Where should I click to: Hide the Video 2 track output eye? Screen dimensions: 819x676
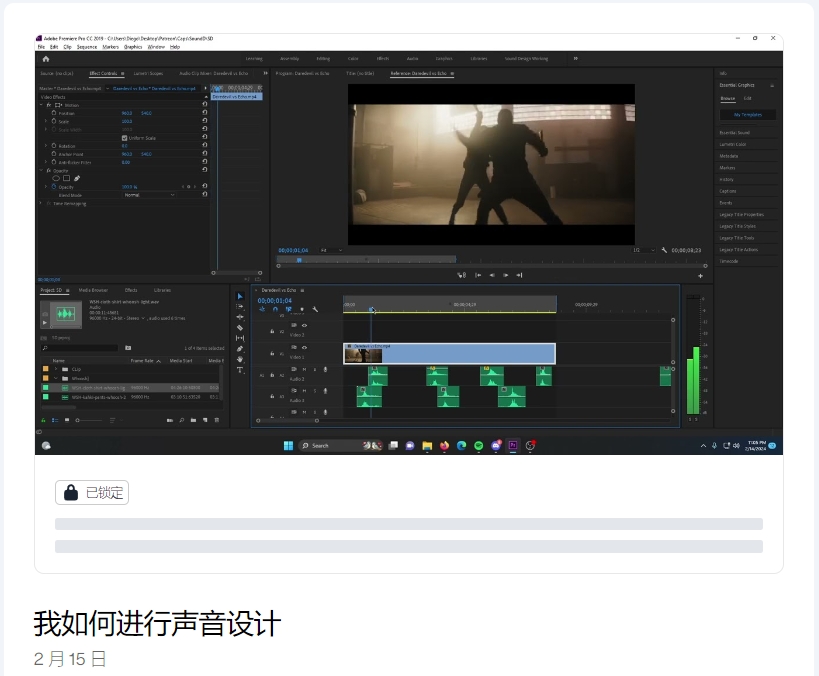pyautogui.click(x=305, y=325)
